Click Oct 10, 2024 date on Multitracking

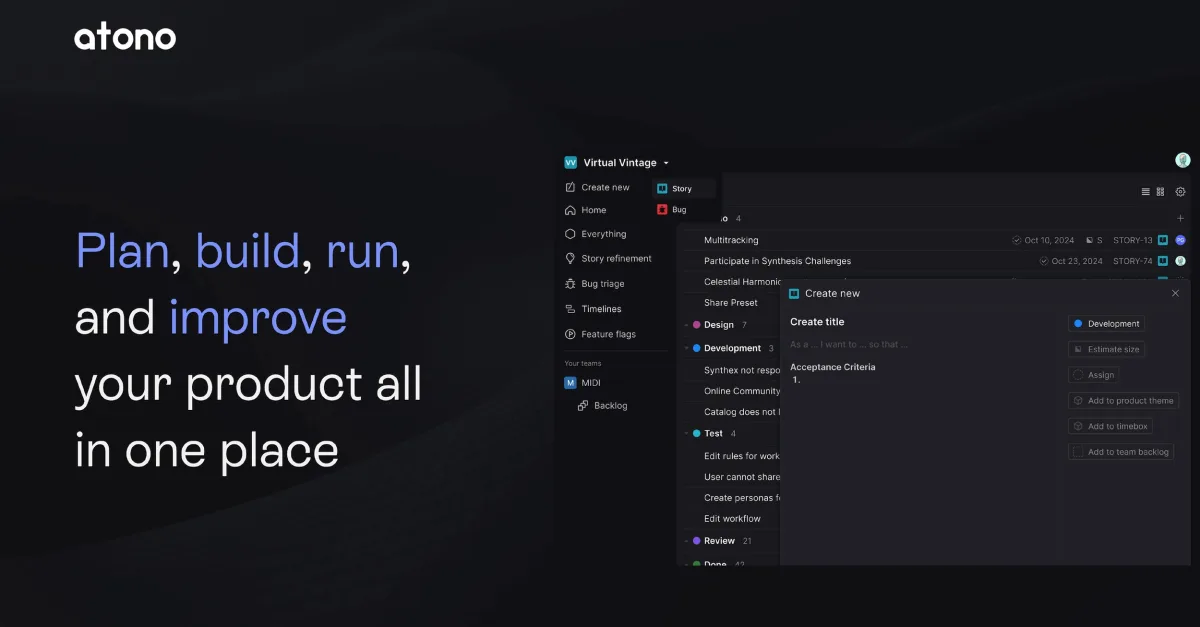click(1043, 240)
